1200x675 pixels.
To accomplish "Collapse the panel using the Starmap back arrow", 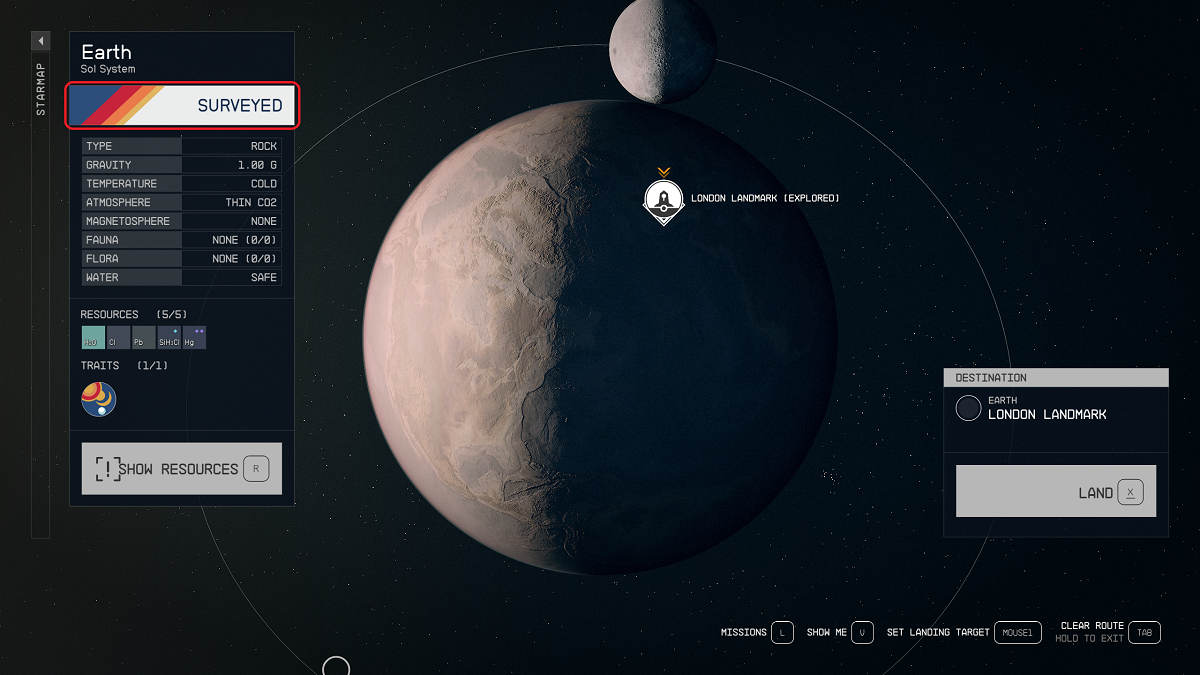I will pyautogui.click(x=40, y=40).
